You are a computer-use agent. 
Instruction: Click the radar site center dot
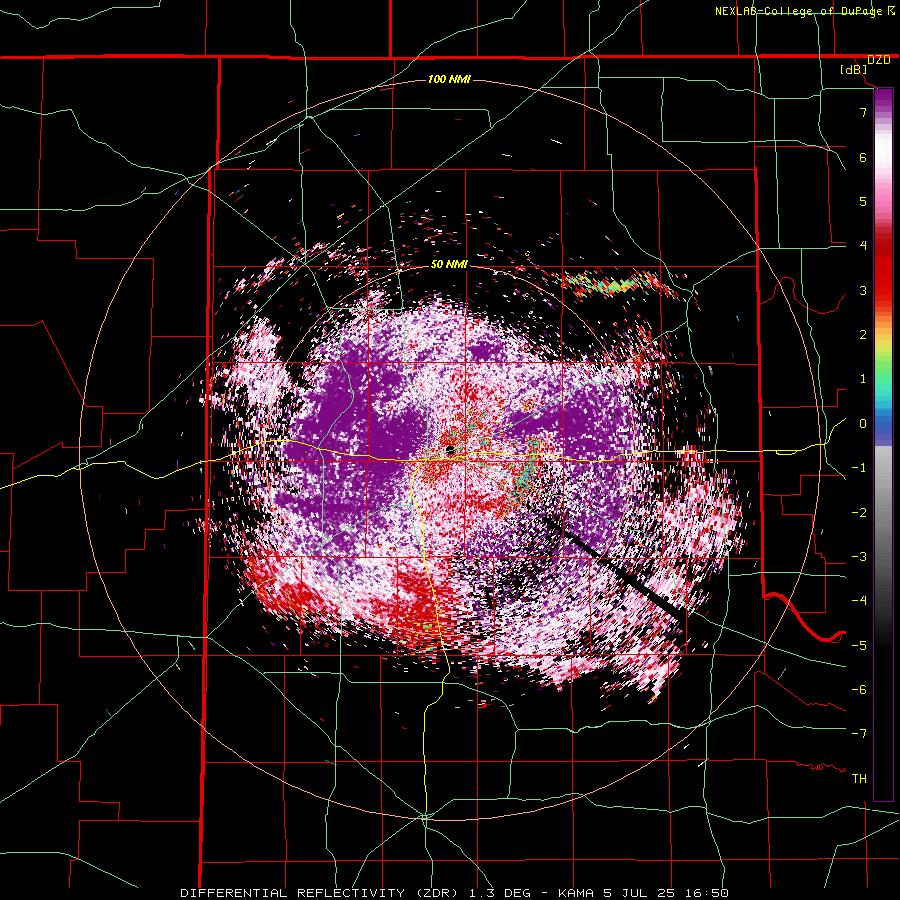coord(450,449)
